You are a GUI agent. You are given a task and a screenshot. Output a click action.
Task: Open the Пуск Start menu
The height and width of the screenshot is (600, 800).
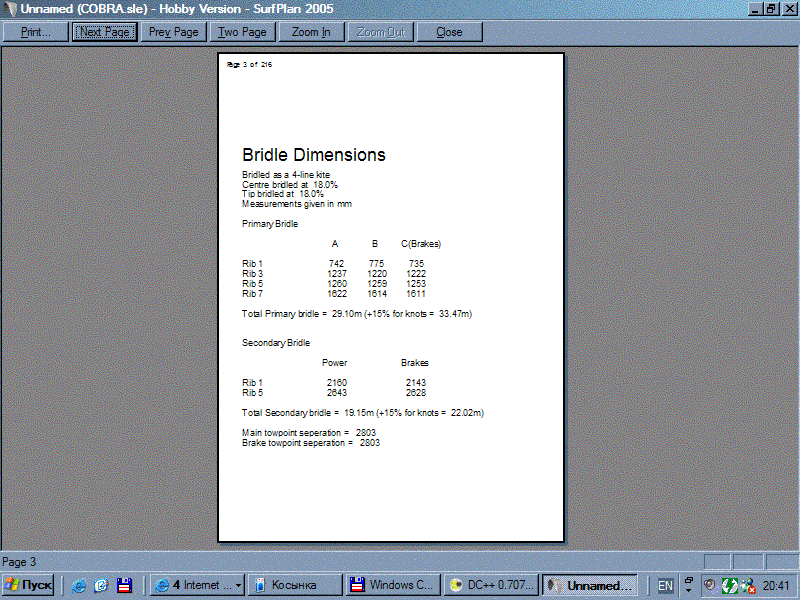point(29,585)
